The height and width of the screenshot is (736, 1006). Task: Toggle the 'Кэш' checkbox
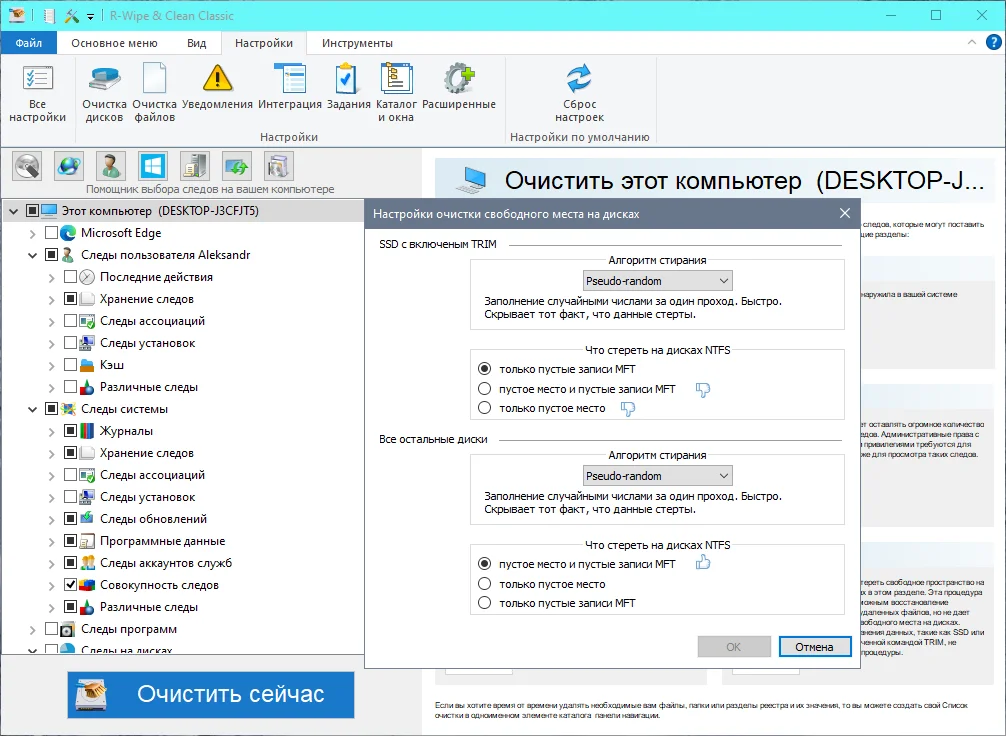point(71,364)
